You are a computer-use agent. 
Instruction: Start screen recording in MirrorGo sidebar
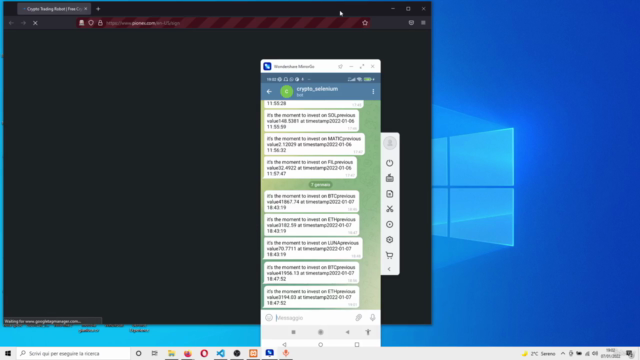(x=390, y=224)
